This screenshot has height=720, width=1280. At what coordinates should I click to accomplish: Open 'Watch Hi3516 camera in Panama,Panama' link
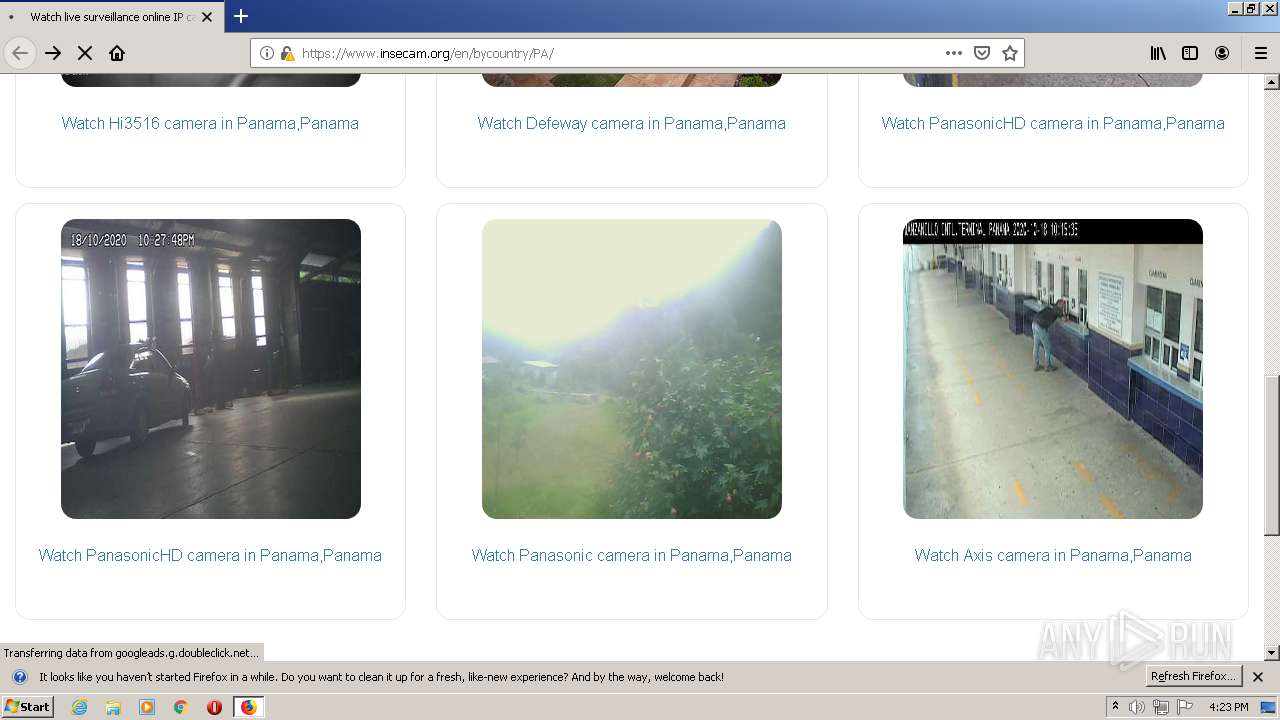[x=210, y=123]
